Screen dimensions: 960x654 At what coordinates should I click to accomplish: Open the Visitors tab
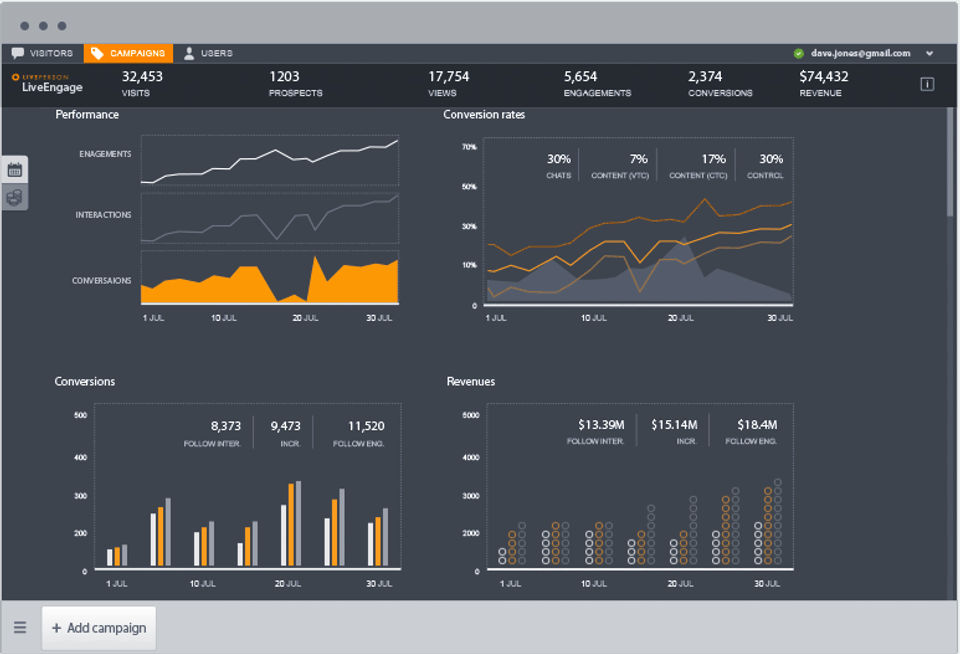point(42,53)
